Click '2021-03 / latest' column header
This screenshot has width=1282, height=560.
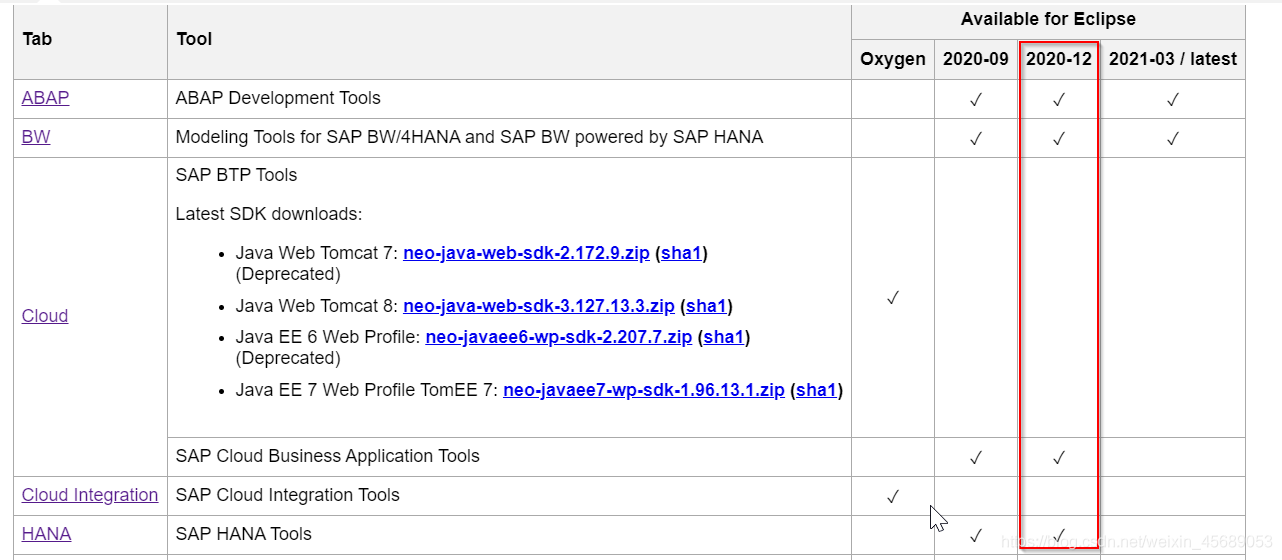click(1173, 59)
